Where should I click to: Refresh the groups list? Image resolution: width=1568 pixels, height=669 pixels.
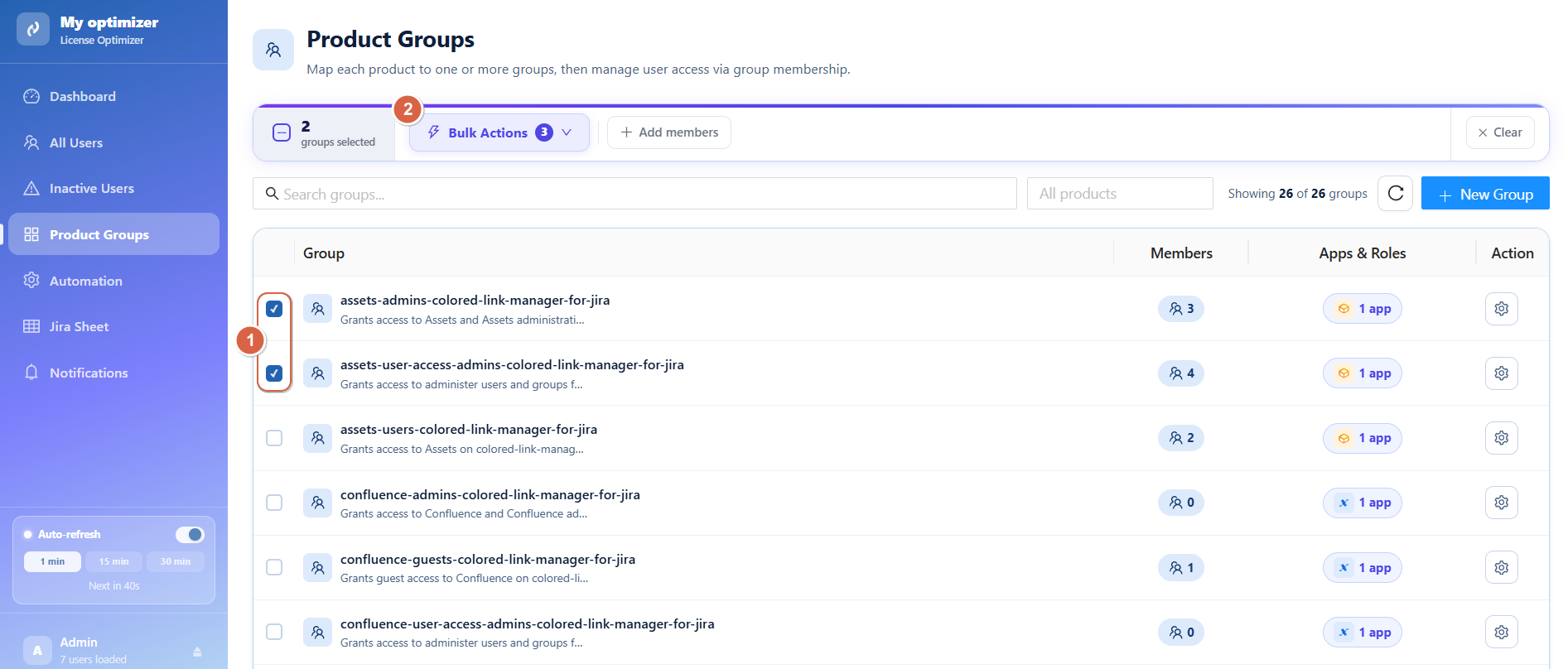click(1396, 193)
